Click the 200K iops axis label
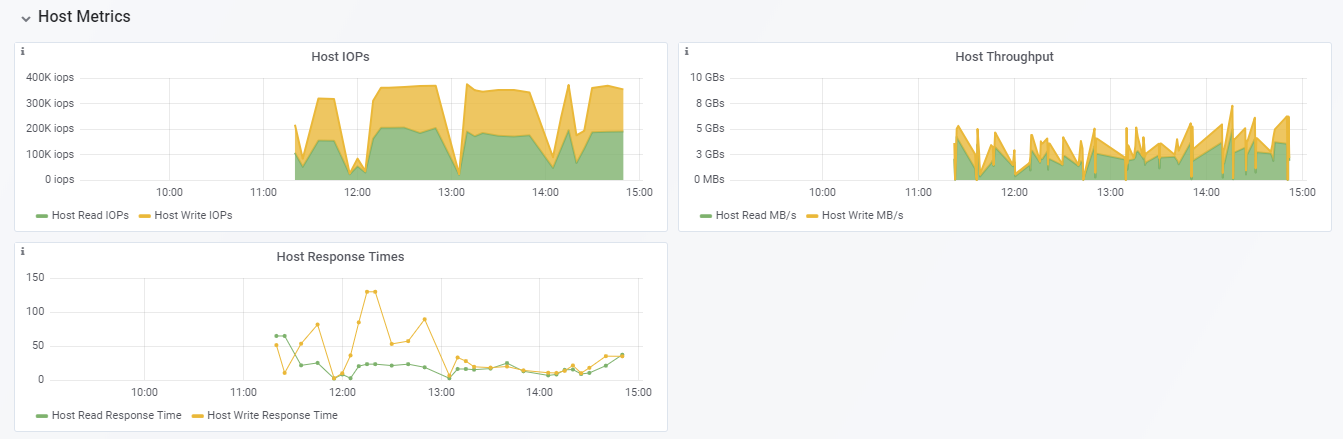The image size is (1343, 439). click(50, 128)
